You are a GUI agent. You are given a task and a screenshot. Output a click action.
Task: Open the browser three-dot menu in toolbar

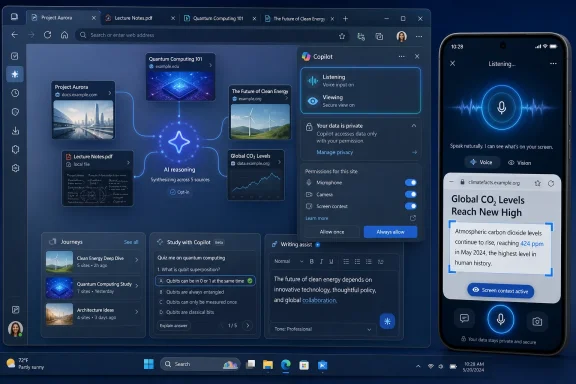click(x=419, y=36)
